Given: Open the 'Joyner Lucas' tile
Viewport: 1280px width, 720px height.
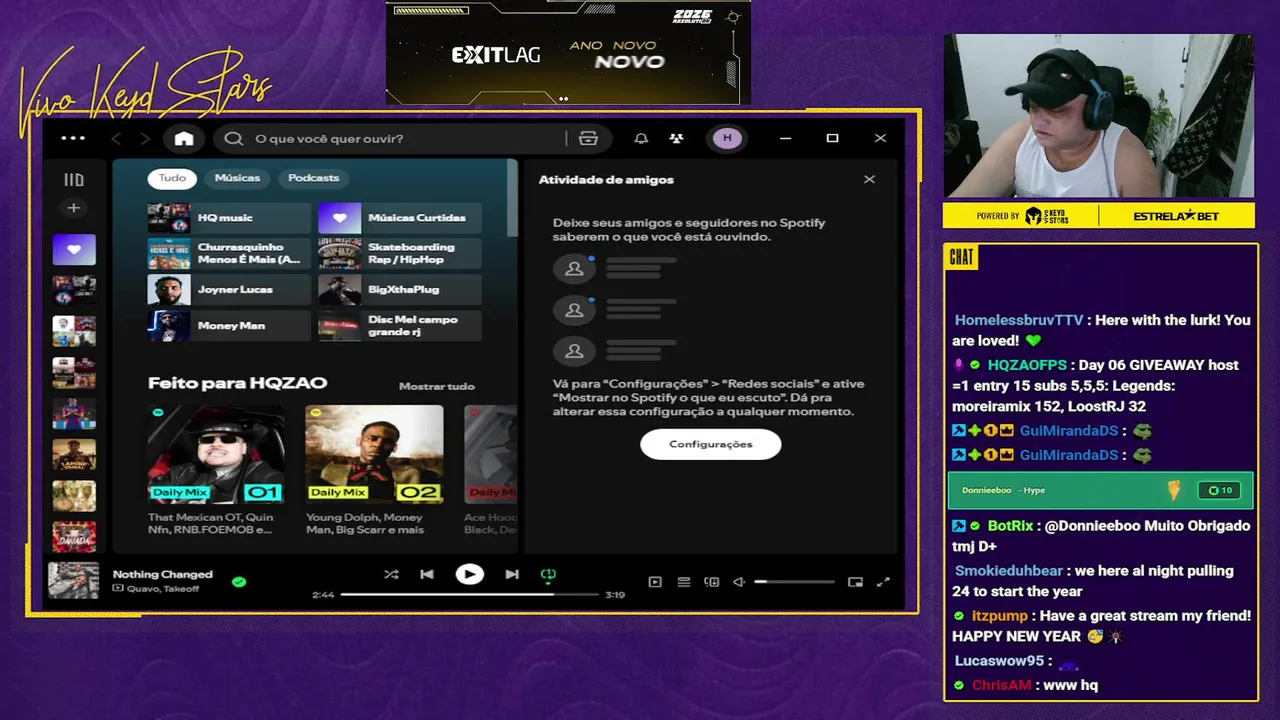Looking at the screenshot, I should [x=229, y=290].
